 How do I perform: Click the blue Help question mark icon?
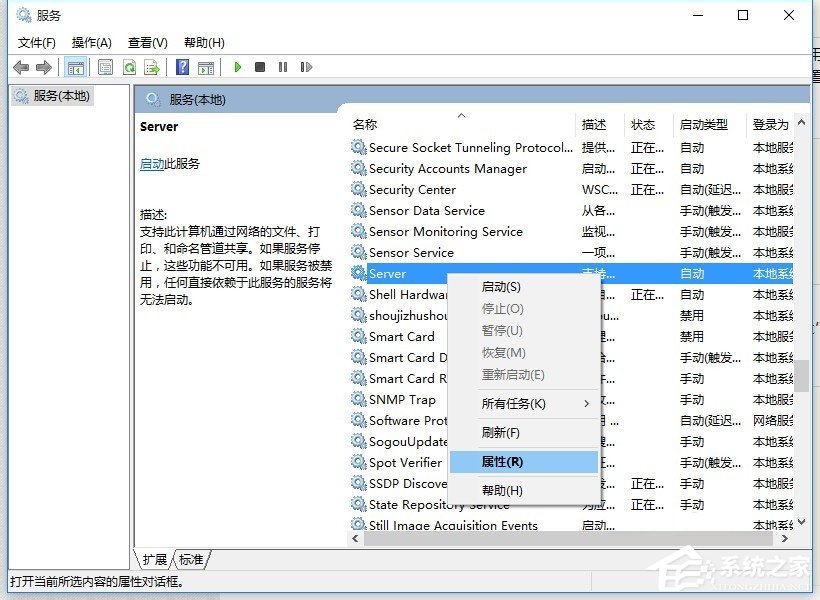click(182, 67)
